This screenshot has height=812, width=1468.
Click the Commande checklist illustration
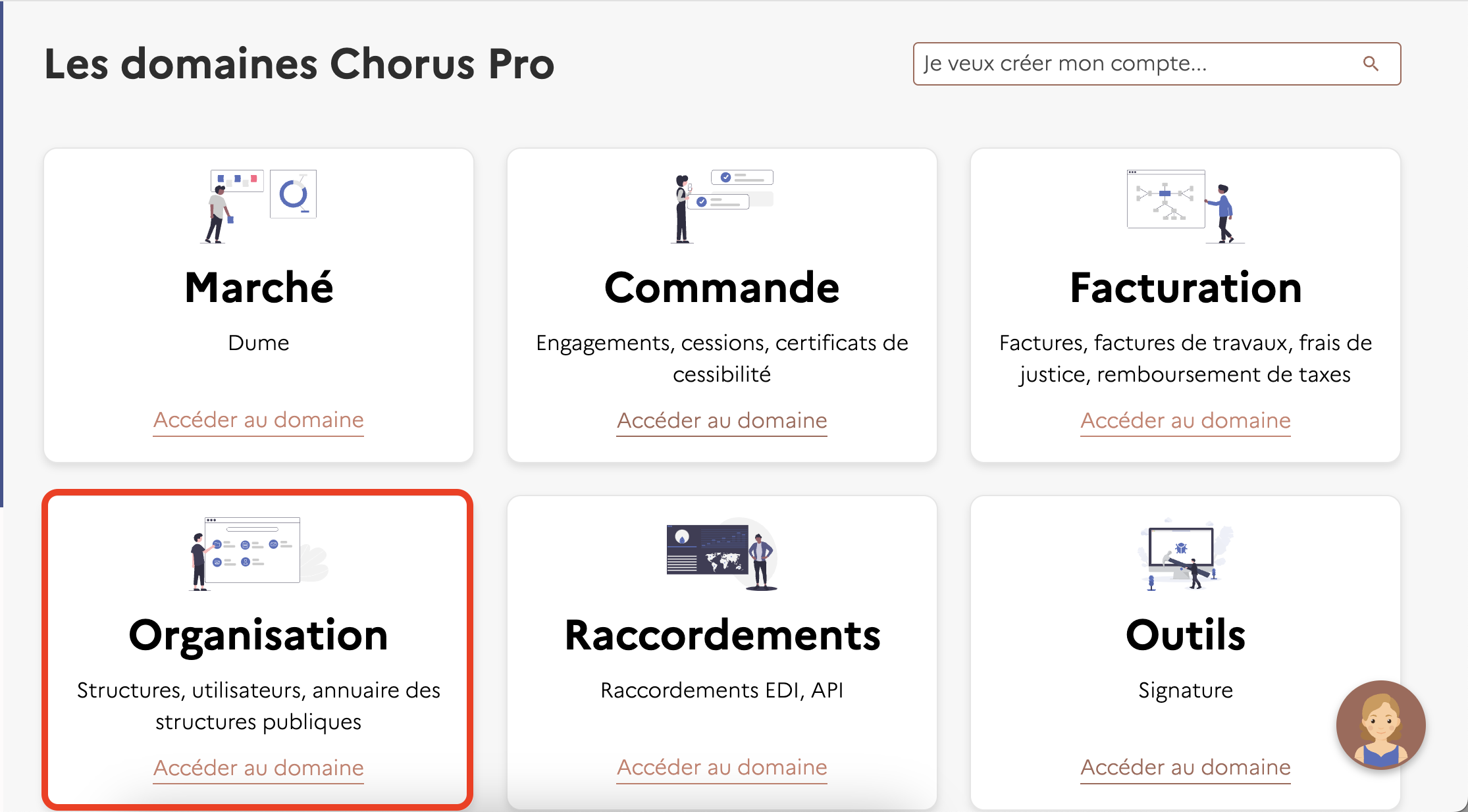721,207
